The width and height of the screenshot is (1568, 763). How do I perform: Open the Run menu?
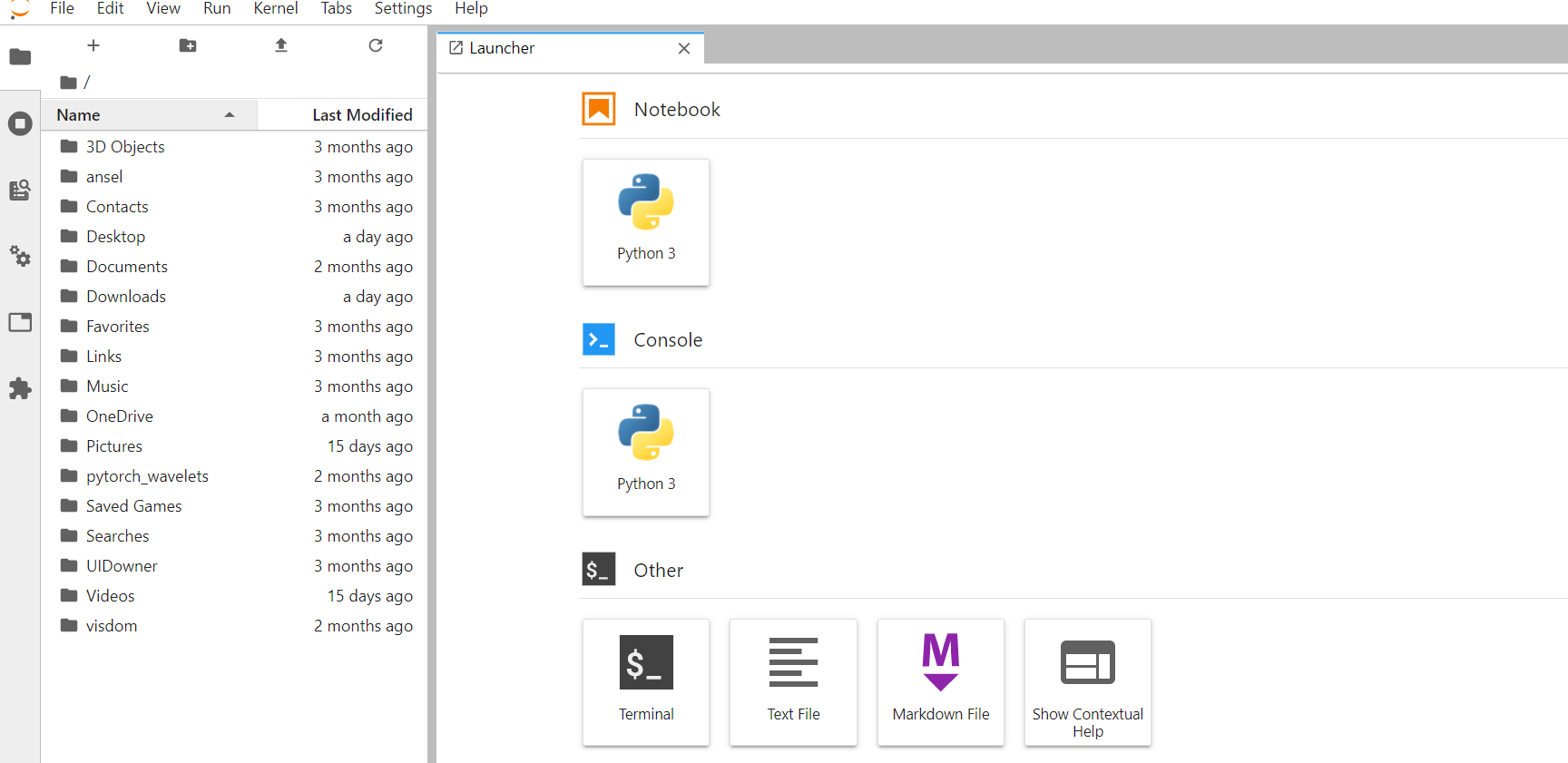coord(217,9)
